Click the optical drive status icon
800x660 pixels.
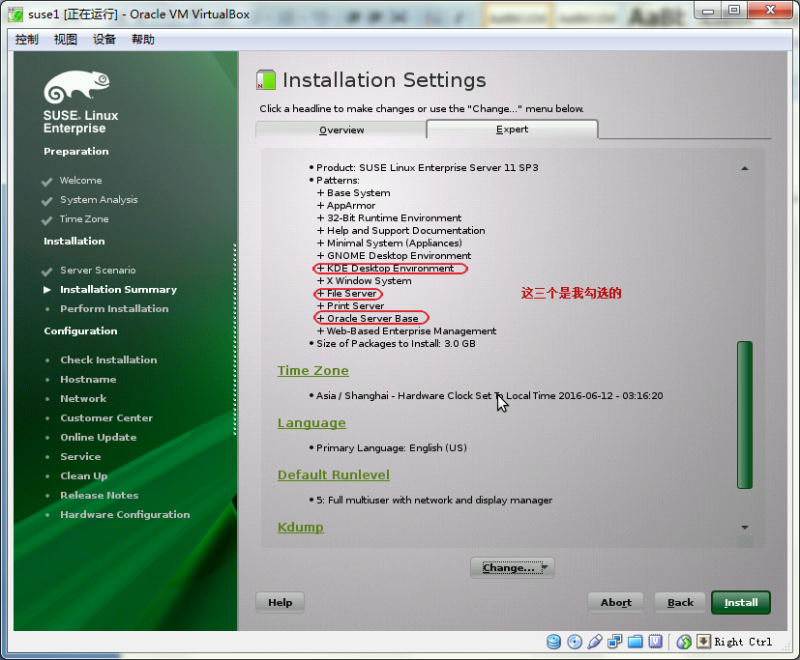[x=573, y=641]
